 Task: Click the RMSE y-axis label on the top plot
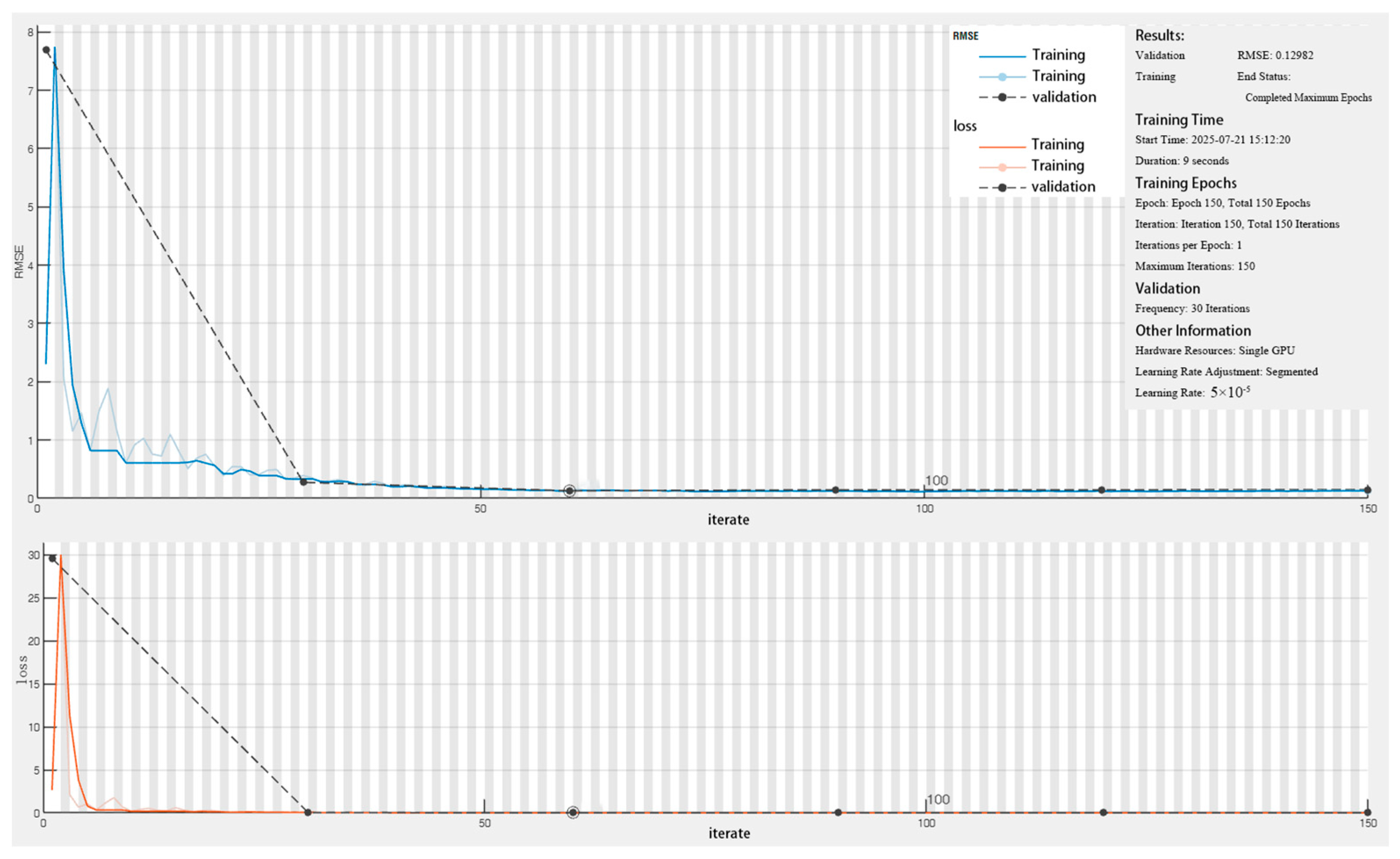click(19, 262)
